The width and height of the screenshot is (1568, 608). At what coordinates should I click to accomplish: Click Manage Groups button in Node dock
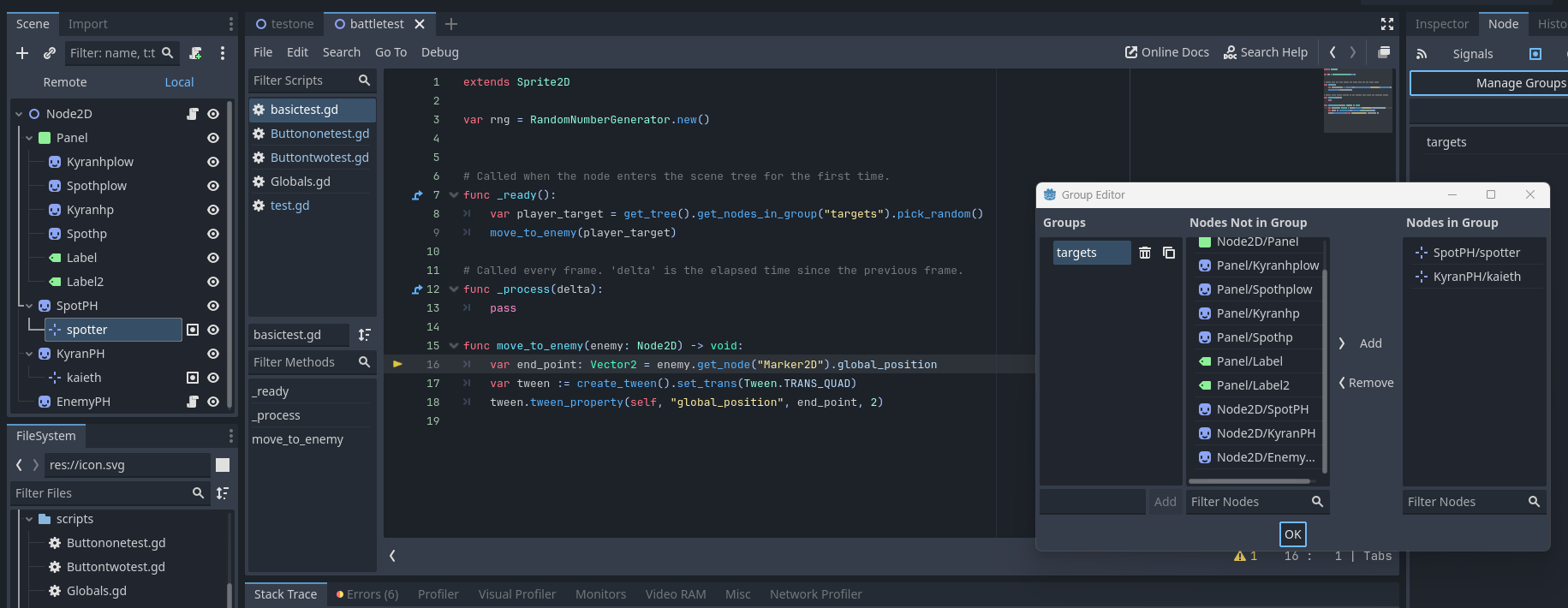pos(1488,83)
